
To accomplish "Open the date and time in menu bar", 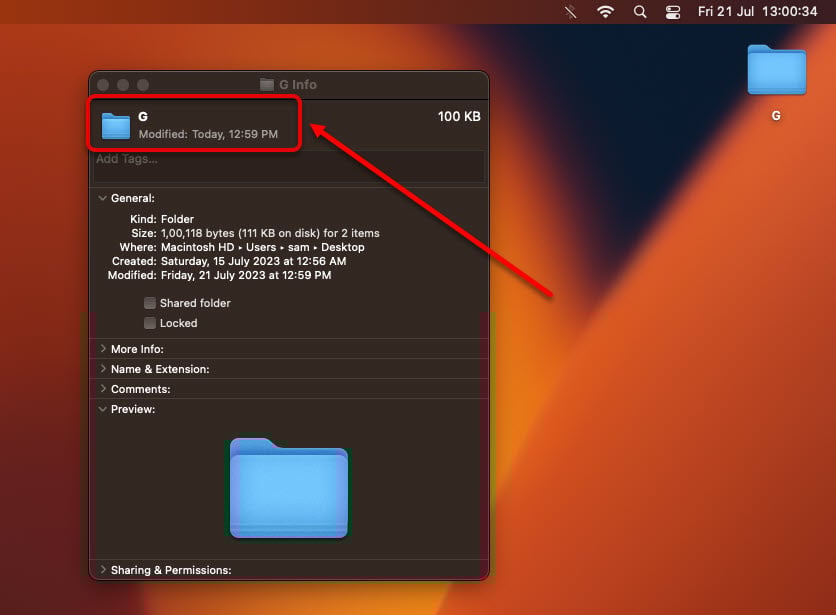I will (758, 12).
